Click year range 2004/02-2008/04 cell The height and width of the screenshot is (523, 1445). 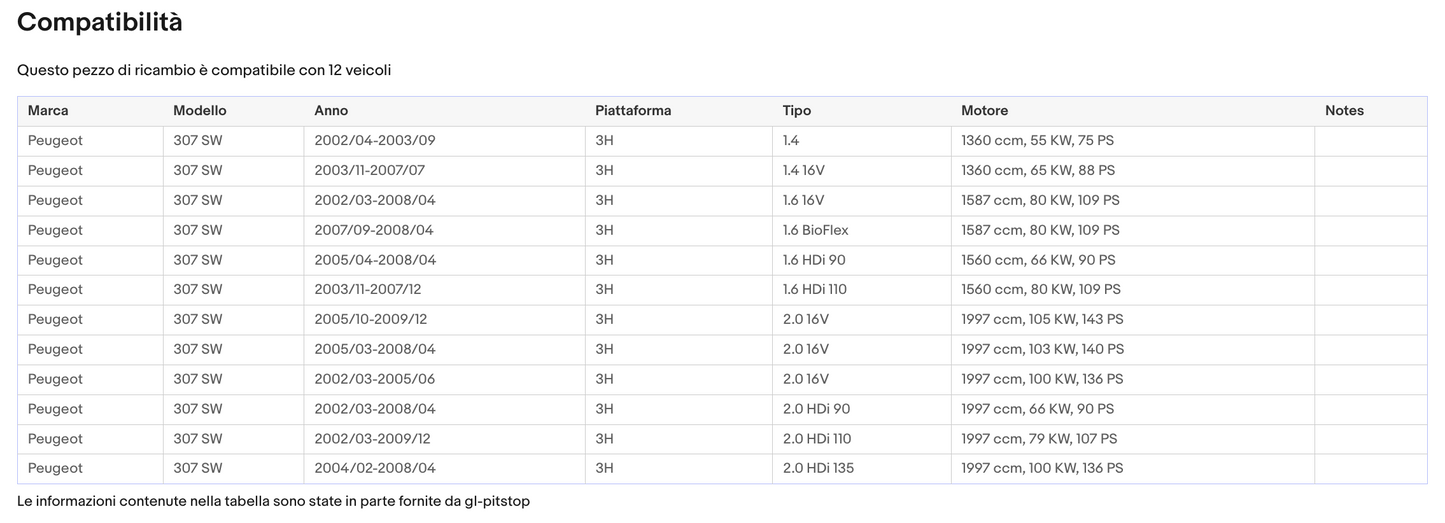(375, 468)
